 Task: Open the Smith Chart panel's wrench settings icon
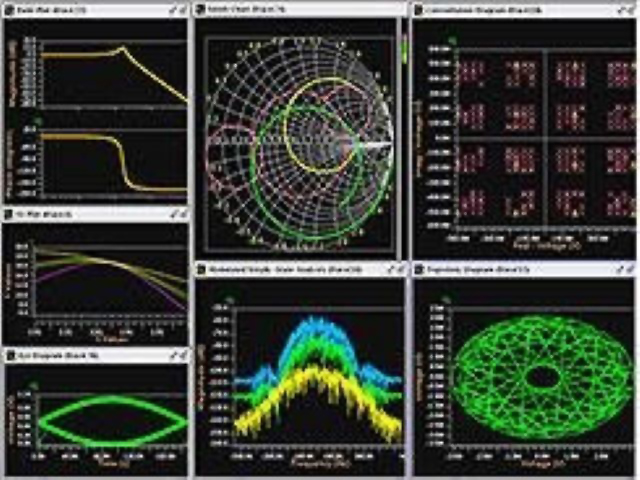[x=390, y=8]
